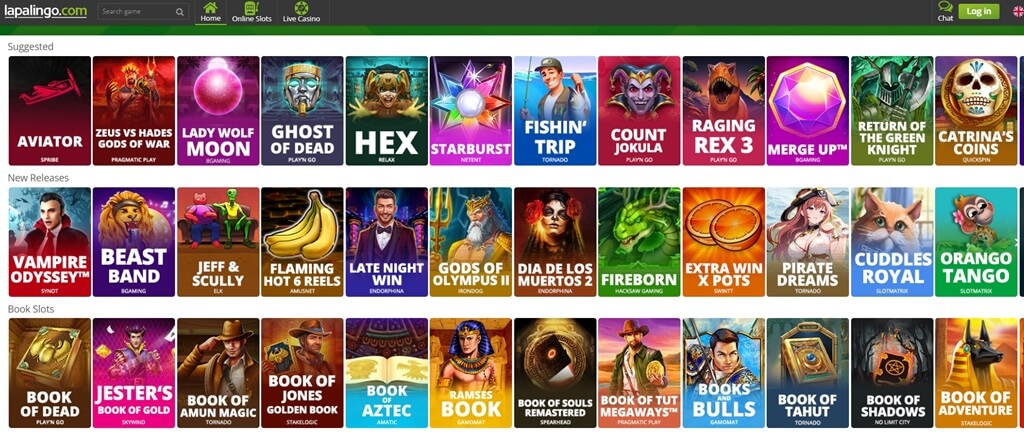Image resolution: width=1024 pixels, height=434 pixels.
Task: Open the Flaming Hot 6 Reels tile
Action: pyautogui.click(x=302, y=242)
